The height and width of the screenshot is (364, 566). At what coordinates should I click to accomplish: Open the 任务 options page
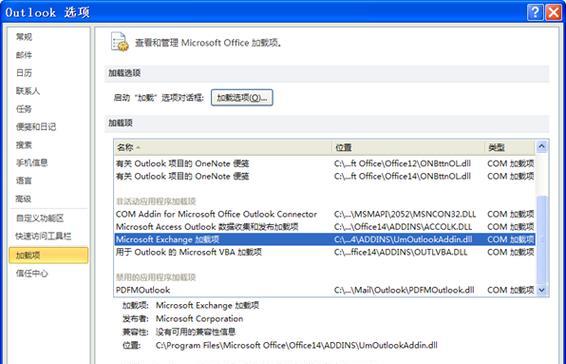(24, 109)
